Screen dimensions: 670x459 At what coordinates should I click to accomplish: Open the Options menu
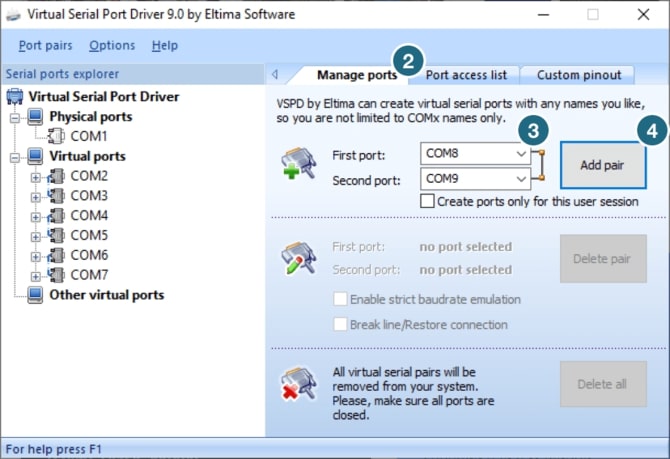coord(112,45)
